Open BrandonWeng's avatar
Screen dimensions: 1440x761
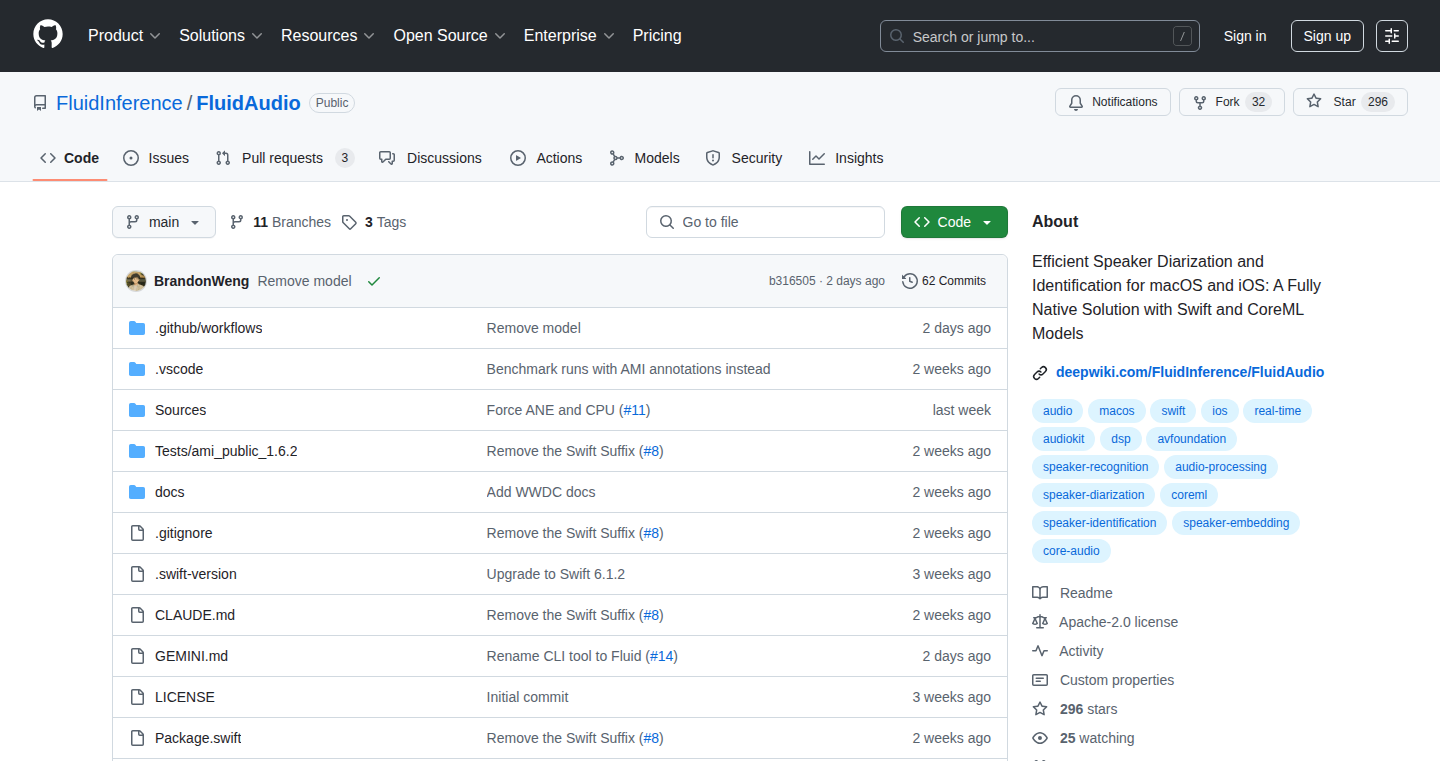pyautogui.click(x=136, y=281)
